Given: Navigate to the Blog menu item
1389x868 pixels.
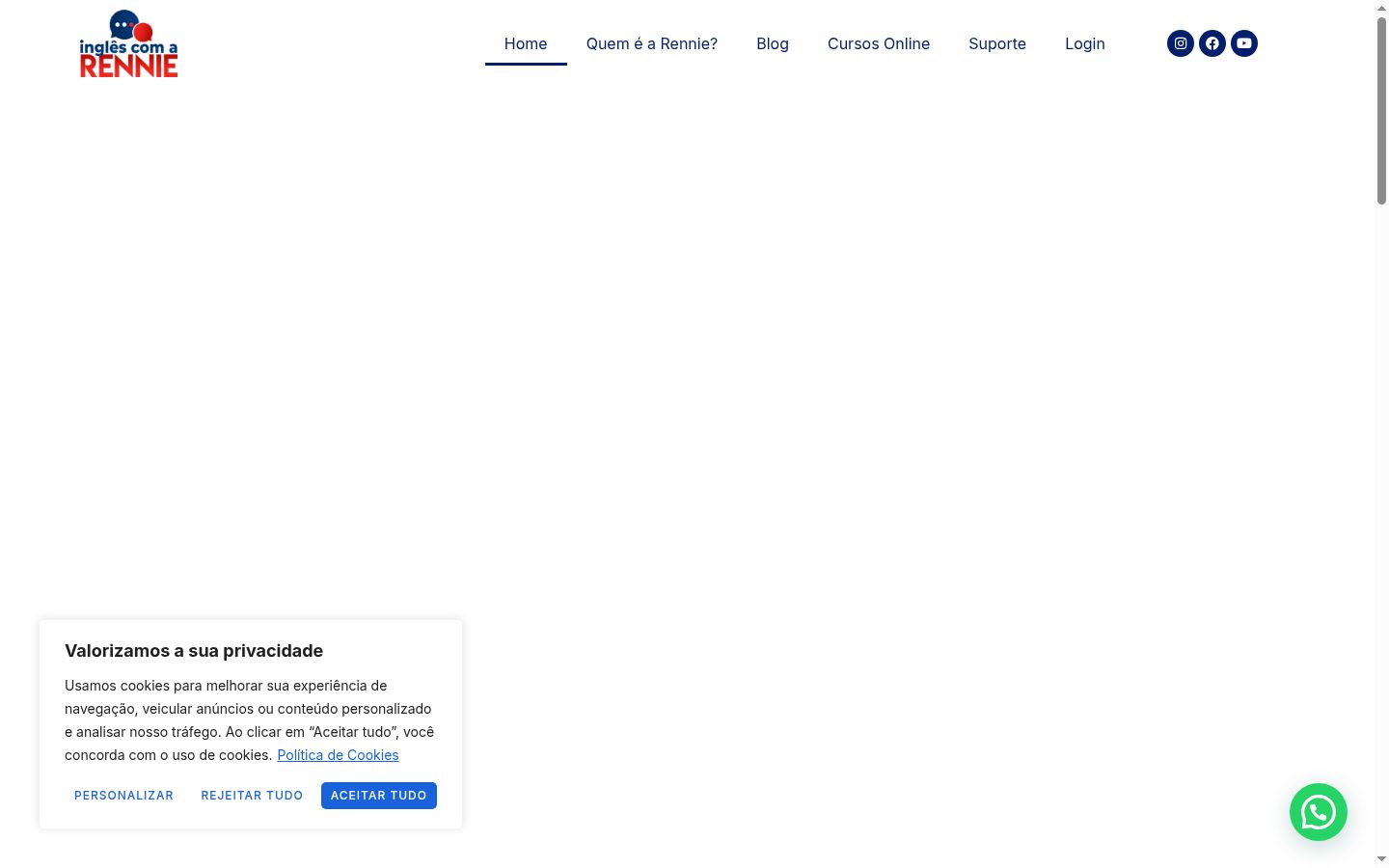Looking at the screenshot, I should (773, 43).
